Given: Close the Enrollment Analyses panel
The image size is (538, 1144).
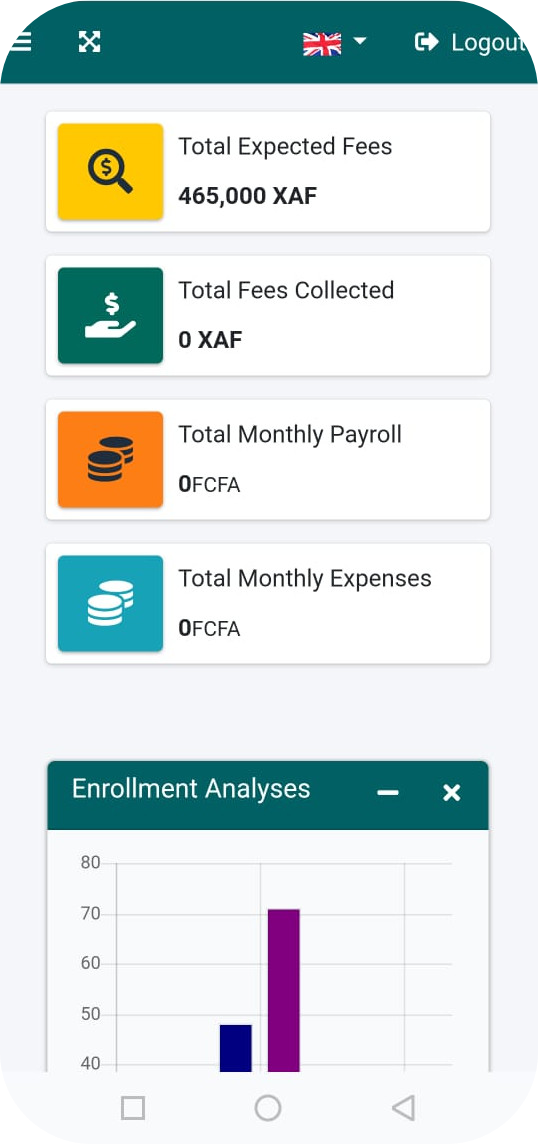Looking at the screenshot, I should click(x=452, y=793).
